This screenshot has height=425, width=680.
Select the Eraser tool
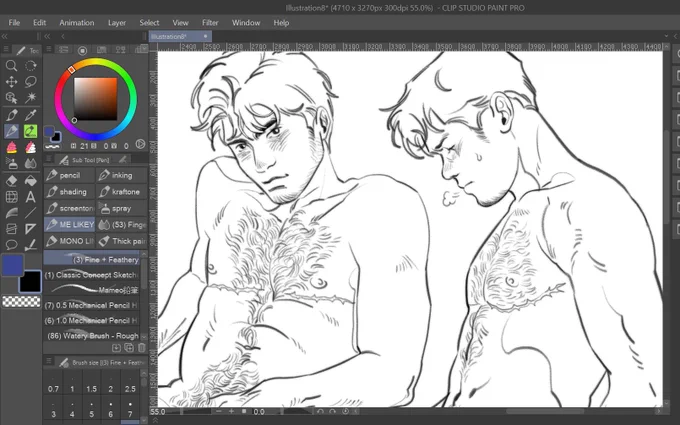(11, 180)
